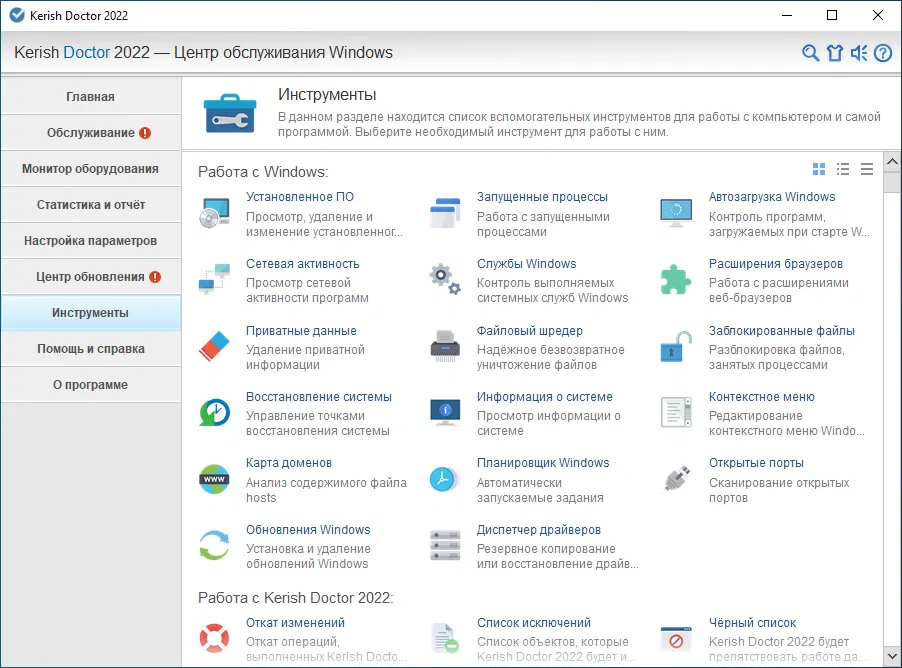Image resolution: width=902 pixels, height=668 pixels.
Task: Open the Восстановление системы link
Action: [319, 397]
